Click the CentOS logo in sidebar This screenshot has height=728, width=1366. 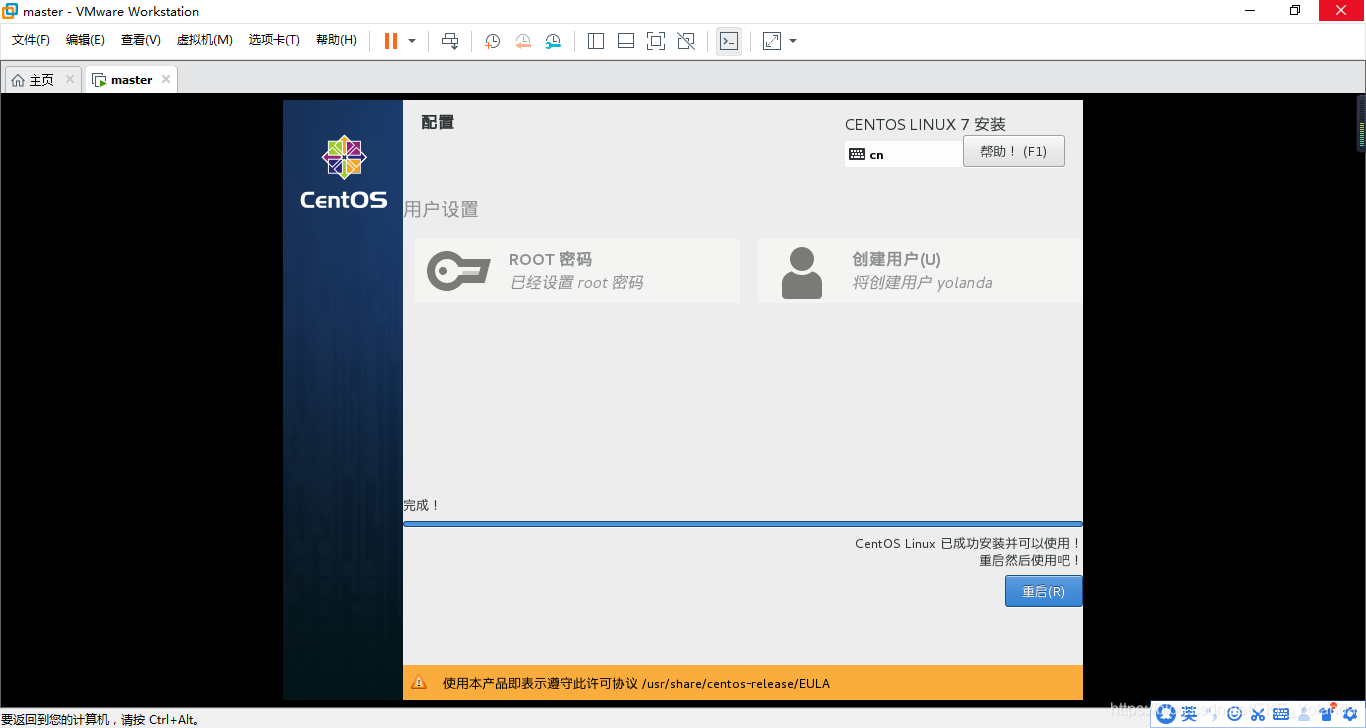343,172
